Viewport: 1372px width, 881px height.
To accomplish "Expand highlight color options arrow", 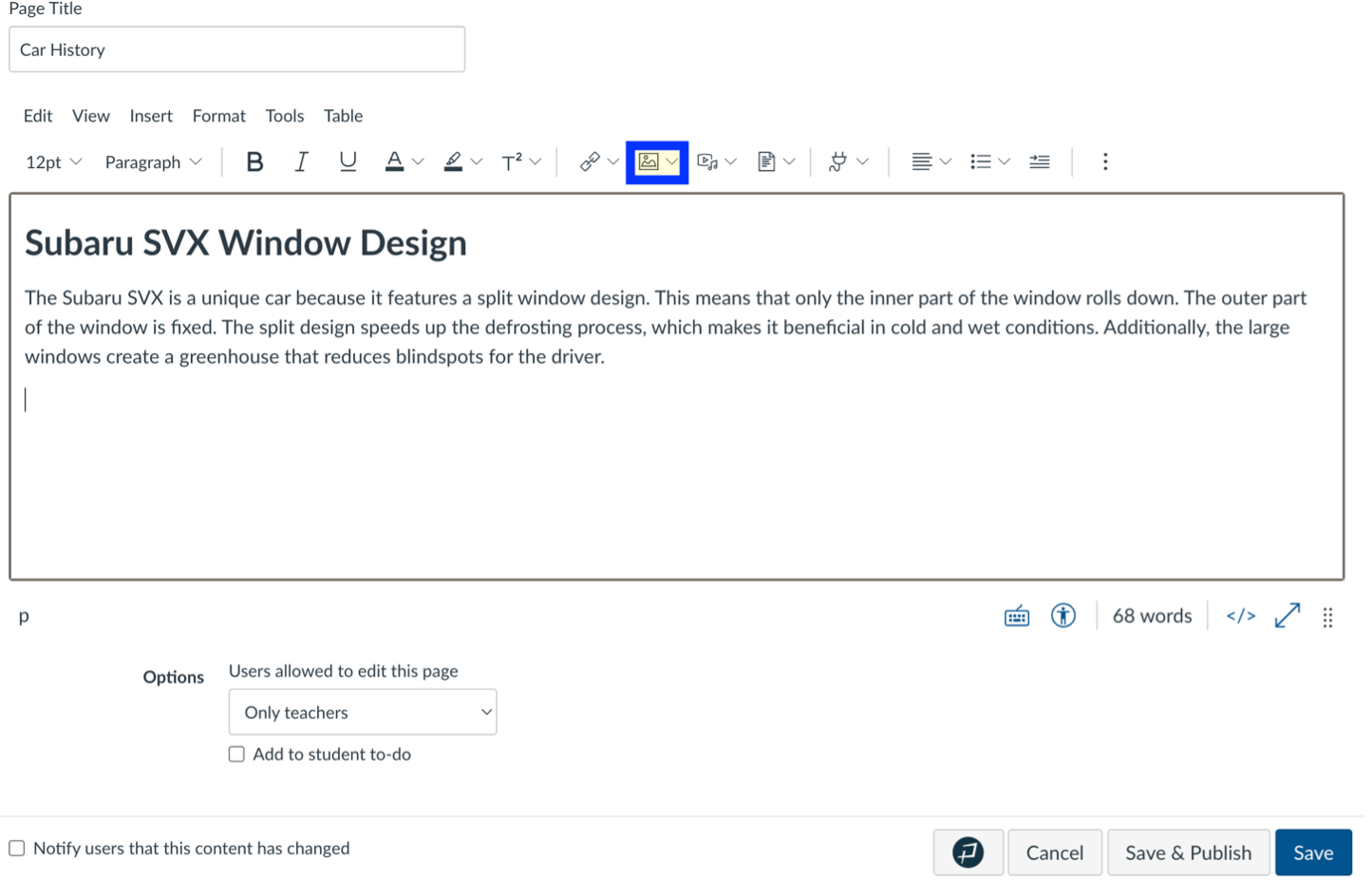I will 477,162.
